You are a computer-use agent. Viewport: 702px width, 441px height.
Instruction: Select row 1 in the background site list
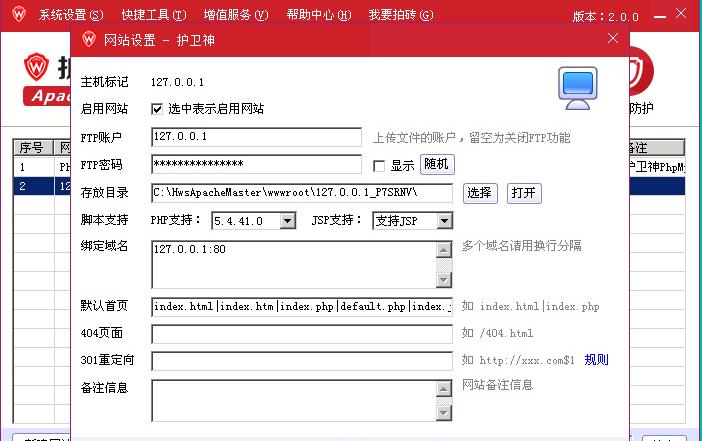(x=42, y=167)
